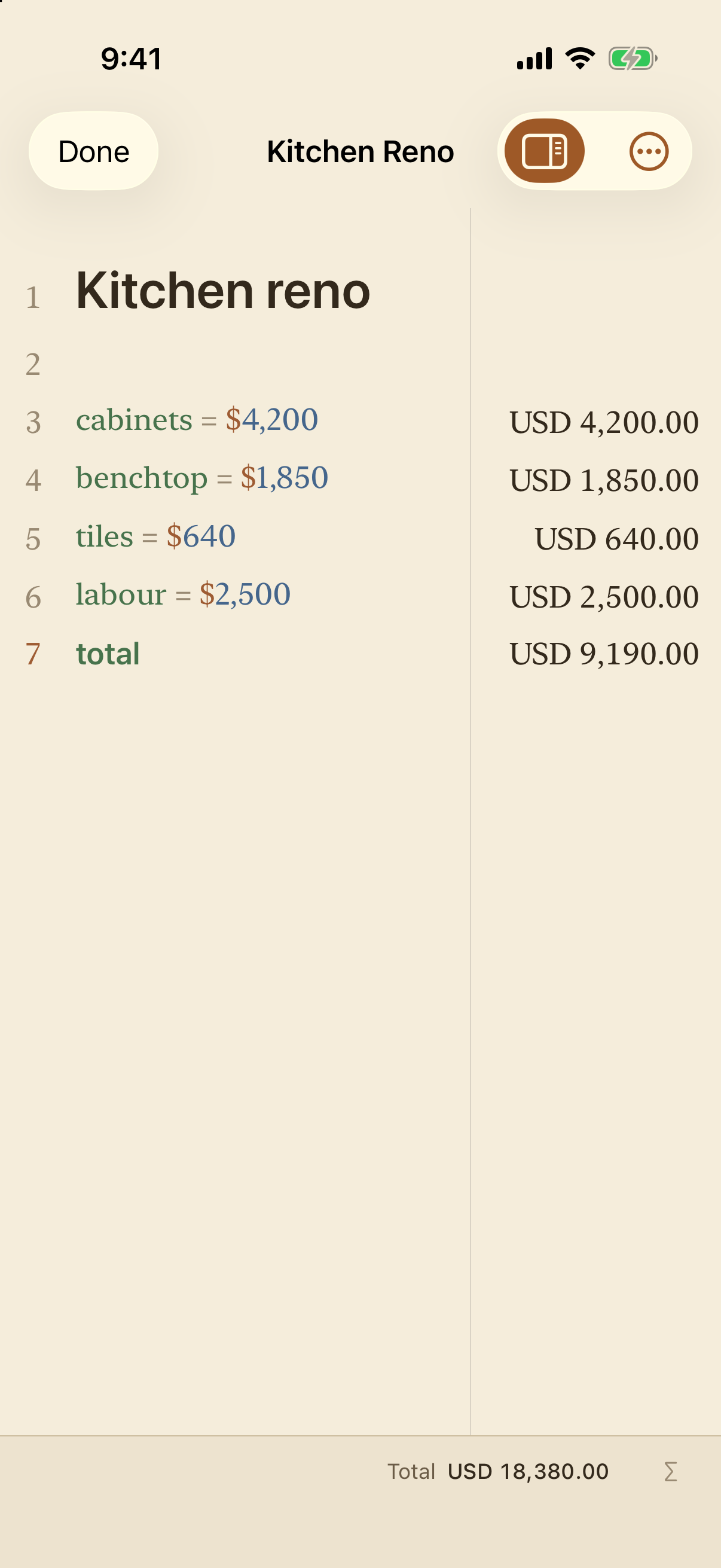Tap the USD 640.00 tiles result
721x1568 pixels.
(617, 539)
